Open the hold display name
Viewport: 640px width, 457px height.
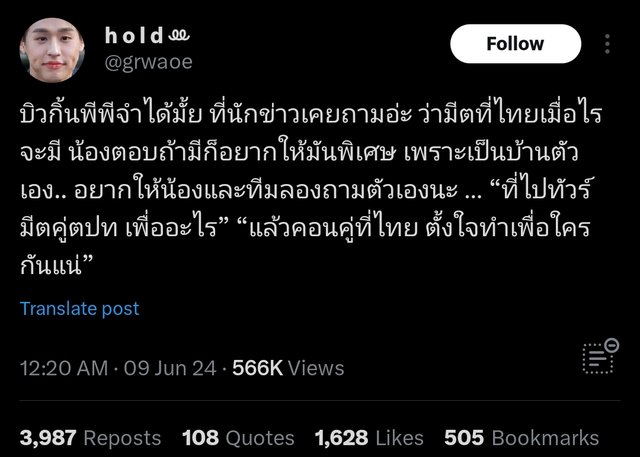click(134, 35)
